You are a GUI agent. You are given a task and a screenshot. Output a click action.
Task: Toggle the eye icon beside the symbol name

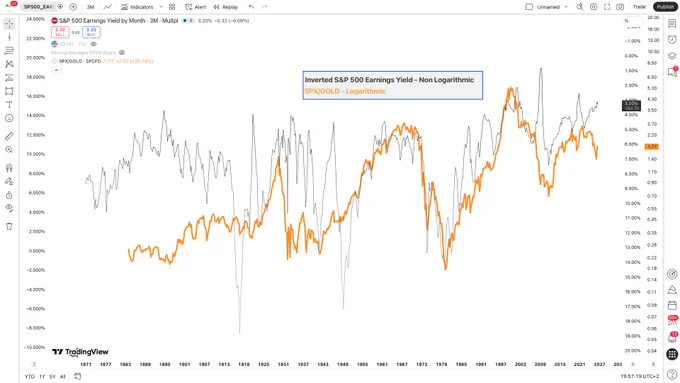pos(60,7)
